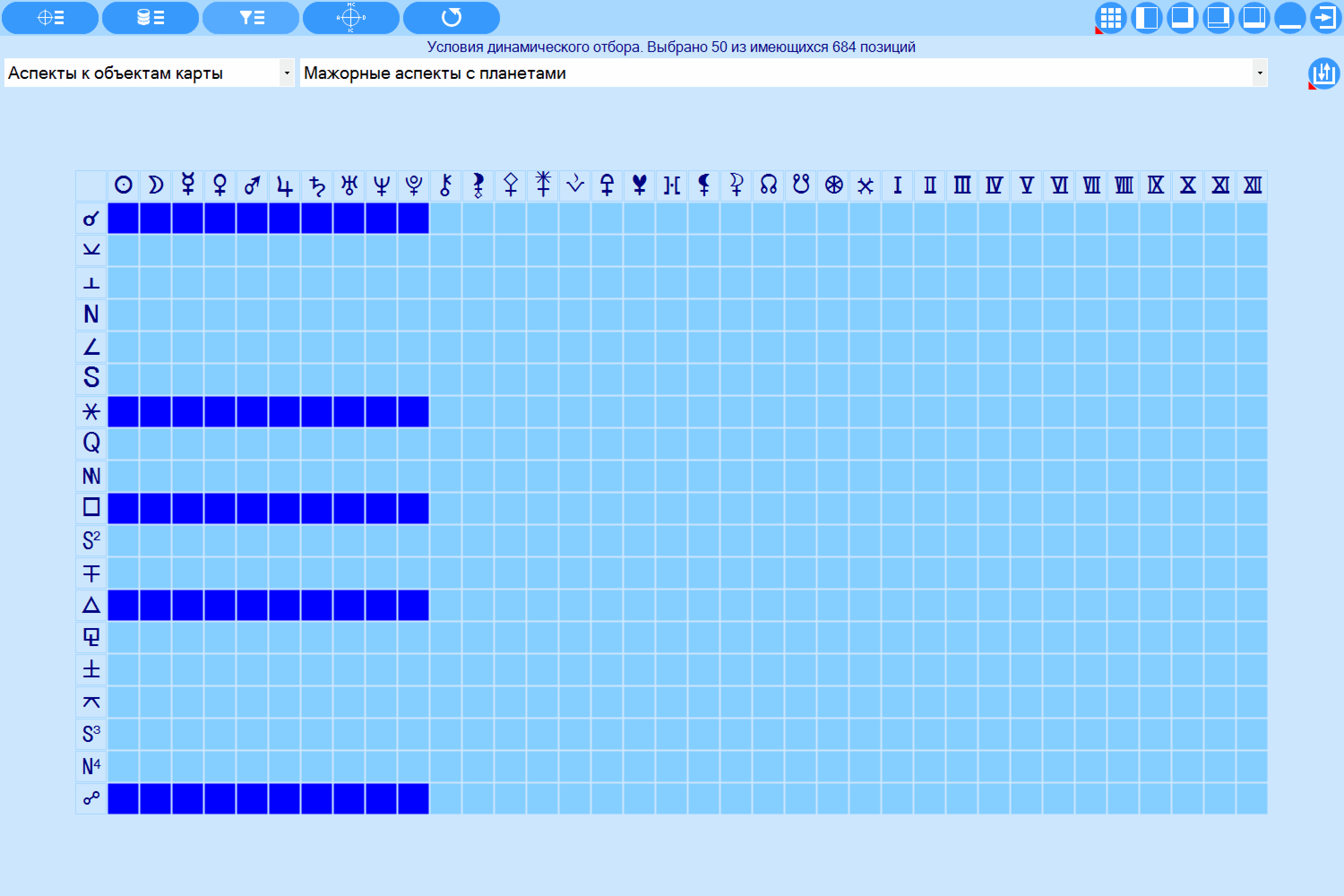Select the sextile aspect row header

pyautogui.click(x=91, y=411)
